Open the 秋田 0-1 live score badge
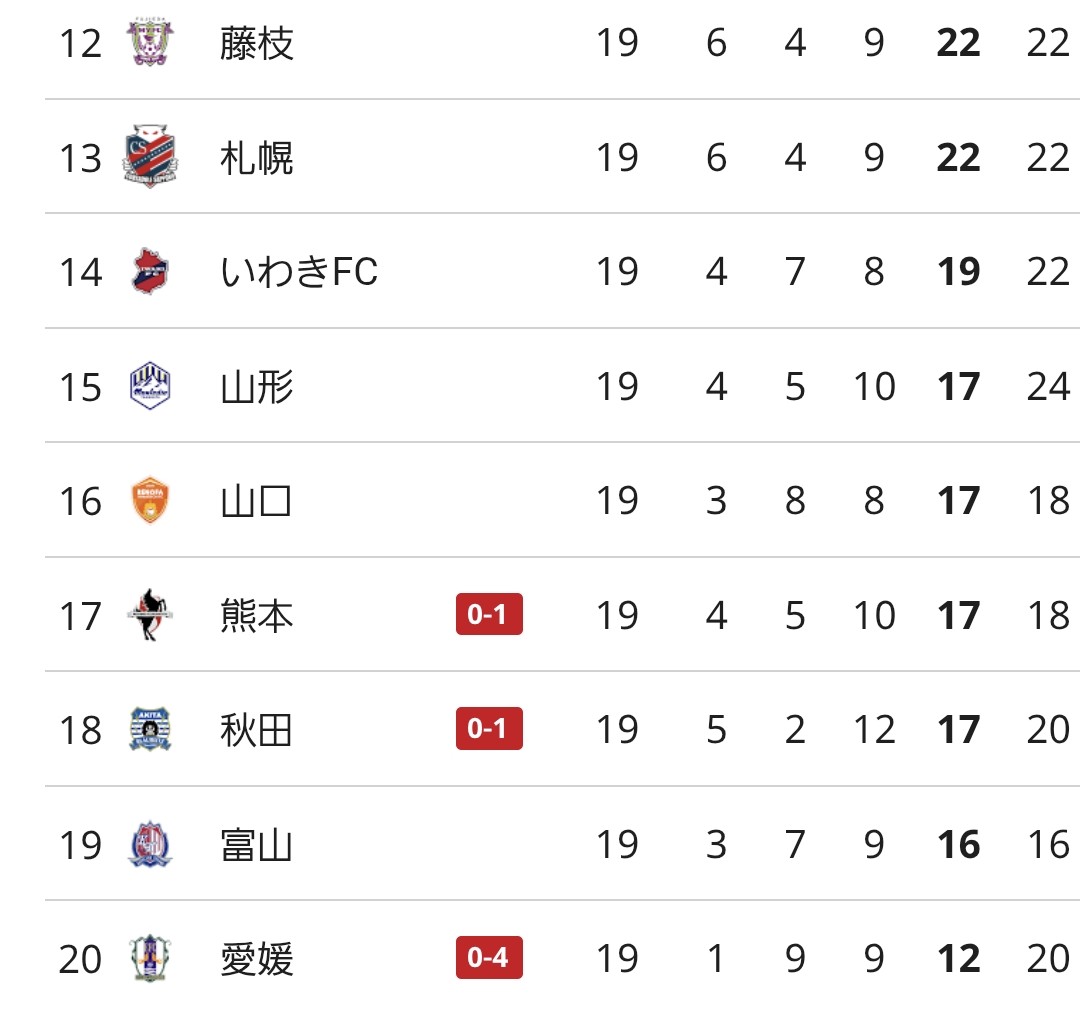 click(489, 729)
